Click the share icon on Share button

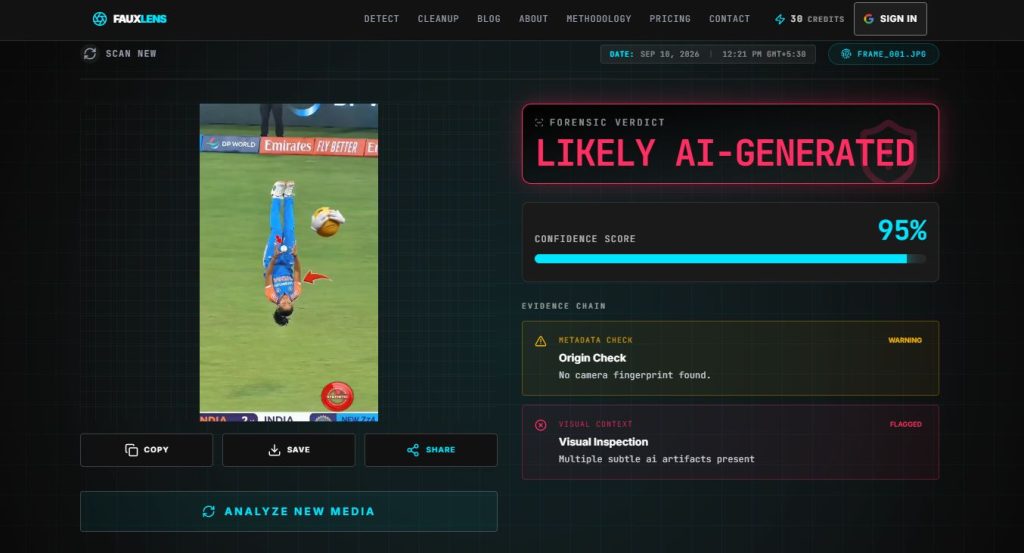pyautogui.click(x=413, y=450)
